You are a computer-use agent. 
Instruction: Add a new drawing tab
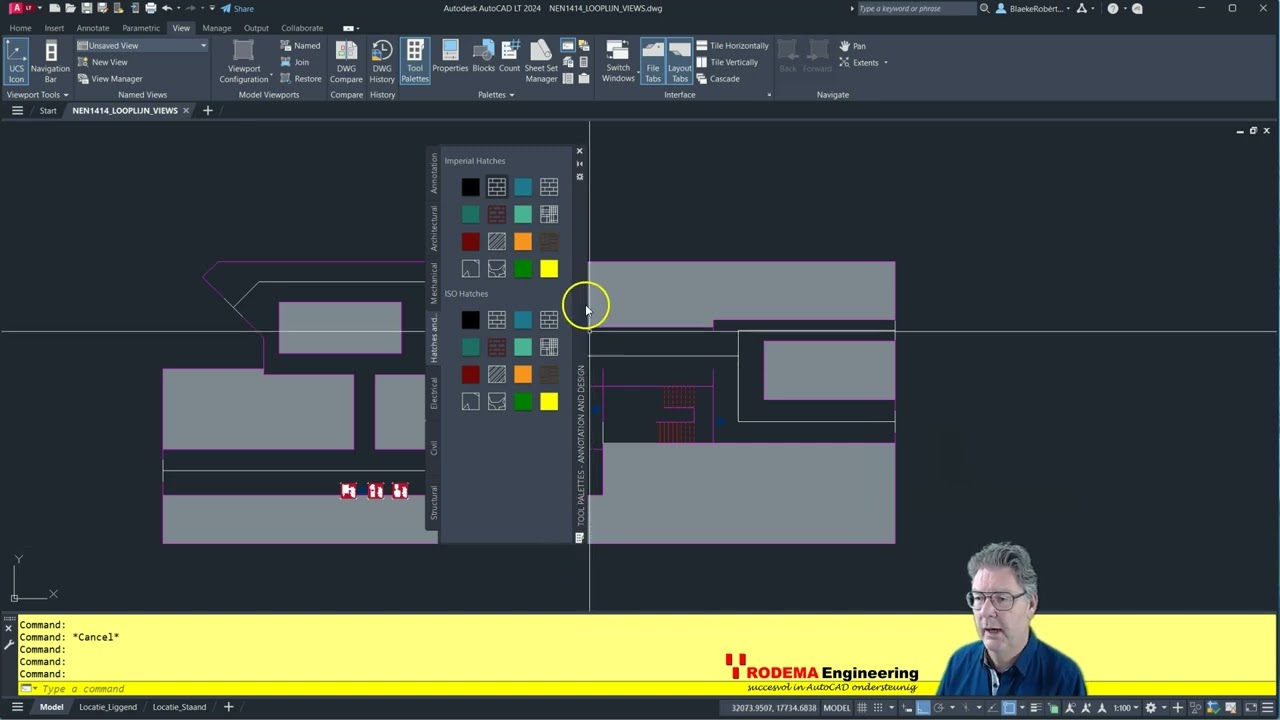coord(208,111)
